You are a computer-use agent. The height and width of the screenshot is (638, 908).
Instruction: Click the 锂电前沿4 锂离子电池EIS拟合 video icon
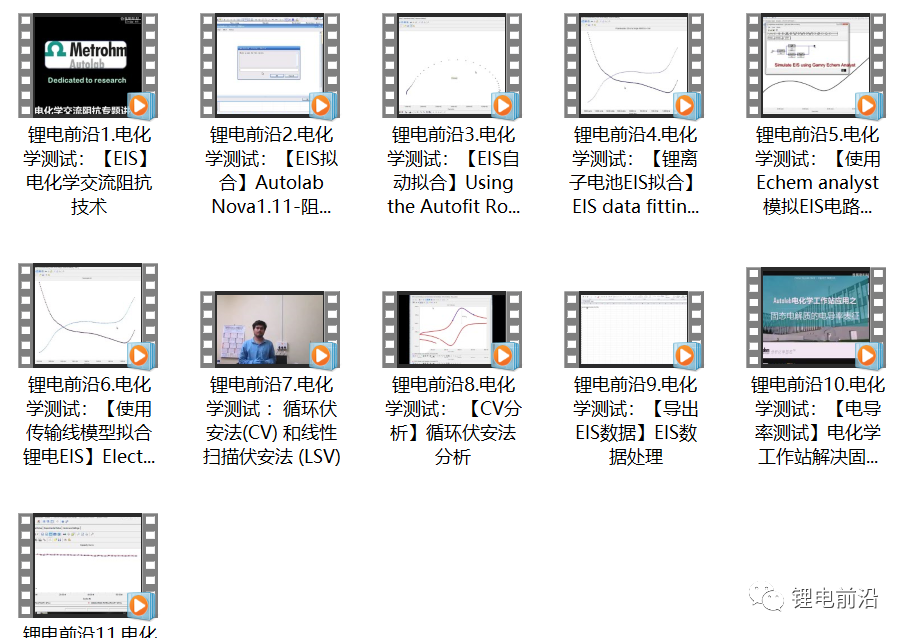click(x=634, y=66)
